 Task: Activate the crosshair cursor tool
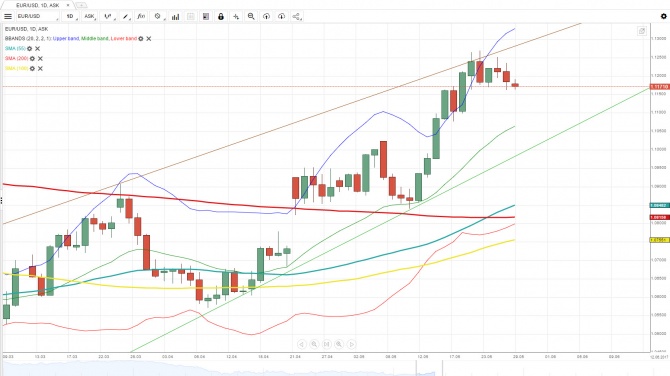236,17
